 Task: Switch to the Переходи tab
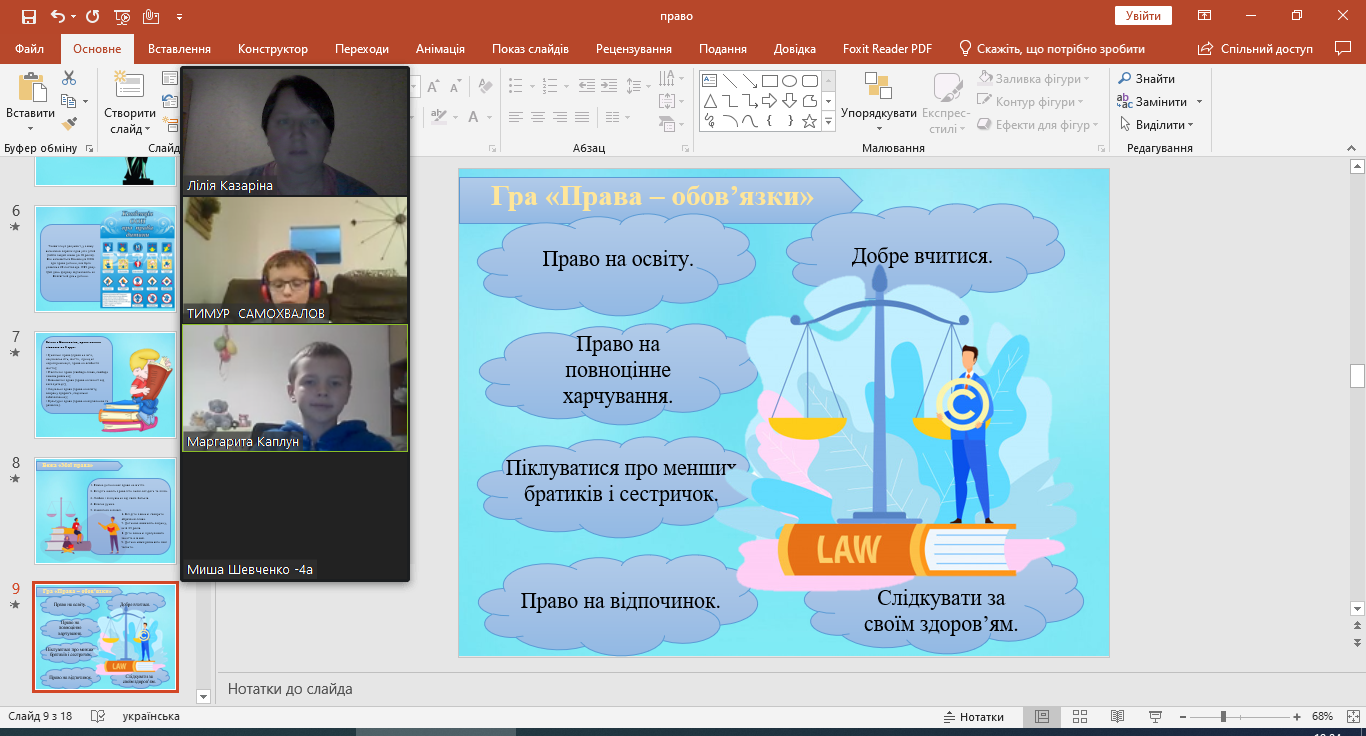pos(362,49)
